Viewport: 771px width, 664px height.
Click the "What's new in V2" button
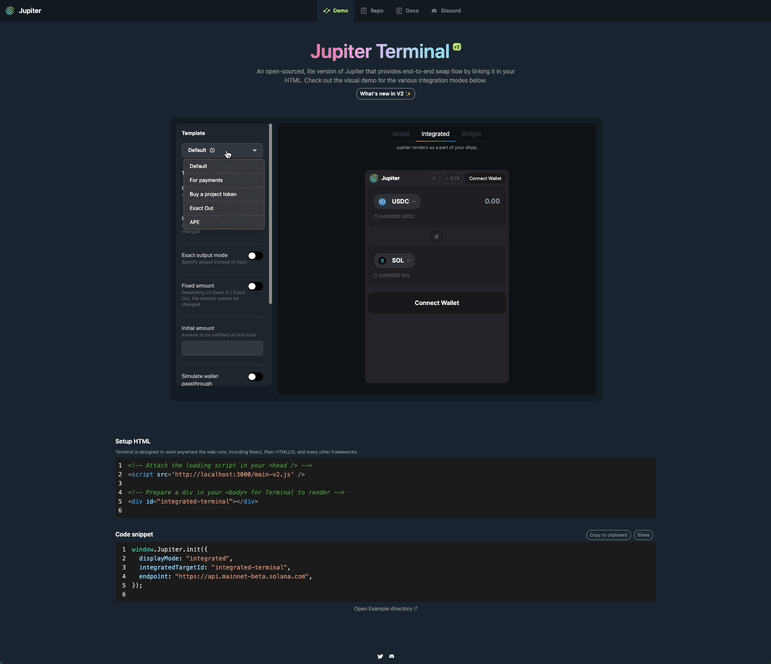[386, 93]
